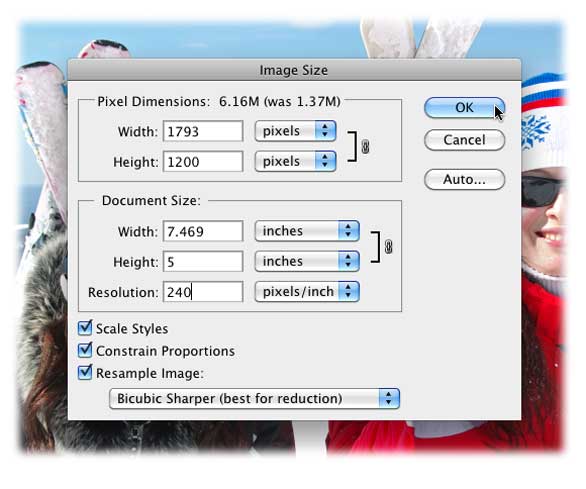
Task: Click the Auto... button
Action: point(464,179)
